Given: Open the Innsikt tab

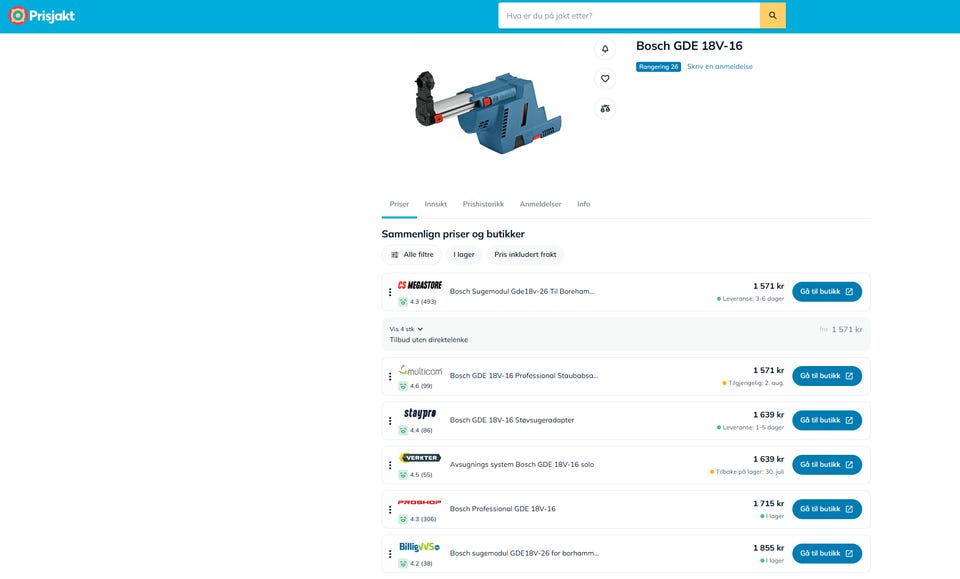Looking at the screenshot, I should [436, 204].
